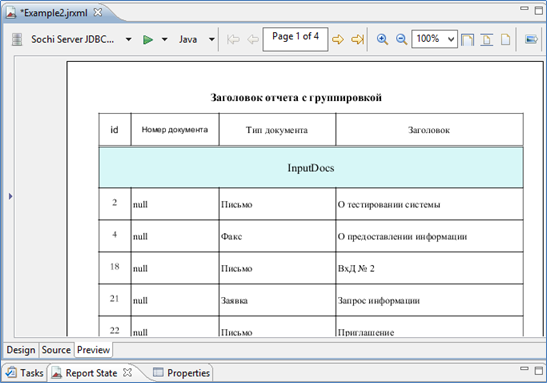Screen dimensions: 547x383
Task: Click the zoom in magnifier icon
Action: pyautogui.click(x=382, y=39)
